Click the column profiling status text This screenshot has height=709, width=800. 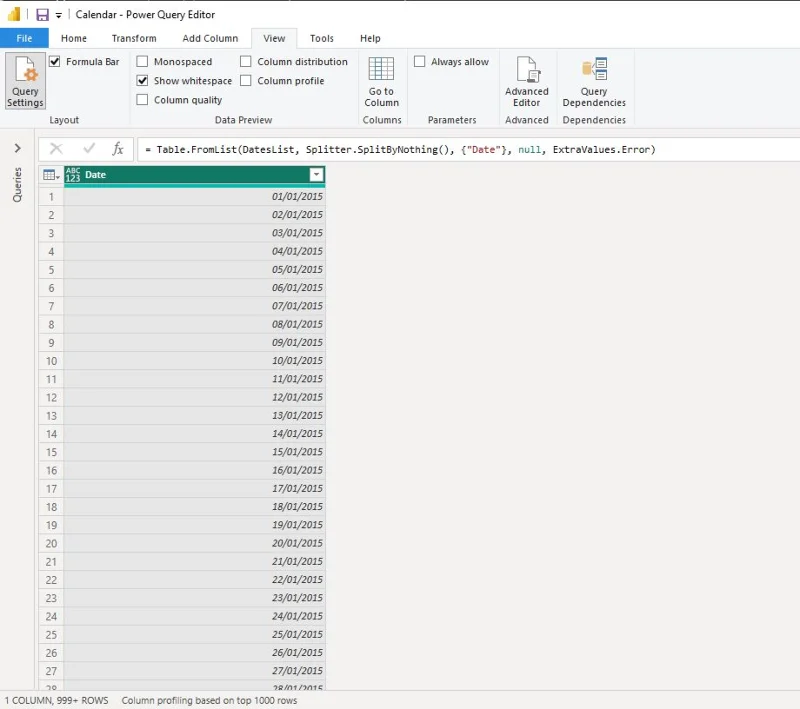pos(209,701)
